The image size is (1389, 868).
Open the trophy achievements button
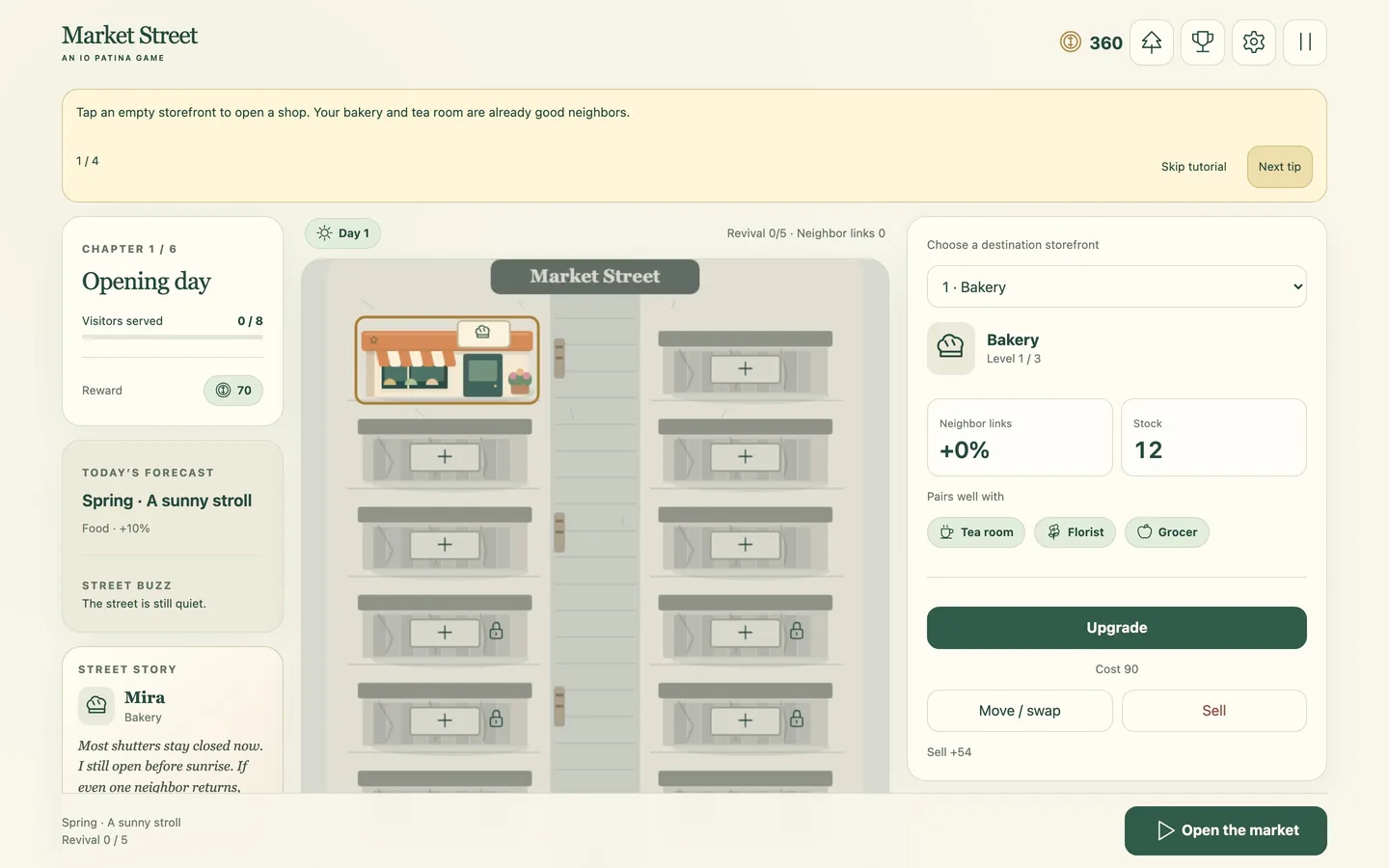(x=1203, y=42)
